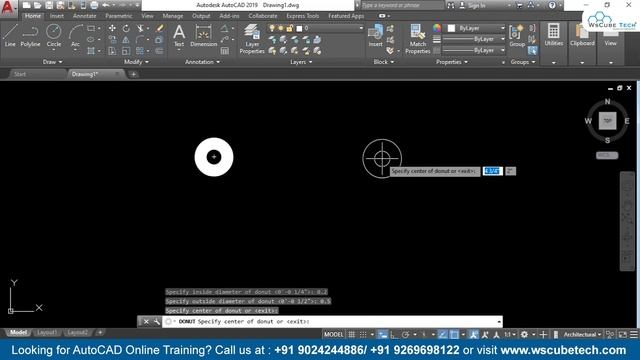Screen dimensions: 640x360
Task: Select the Line tool
Action: pos(10,36)
